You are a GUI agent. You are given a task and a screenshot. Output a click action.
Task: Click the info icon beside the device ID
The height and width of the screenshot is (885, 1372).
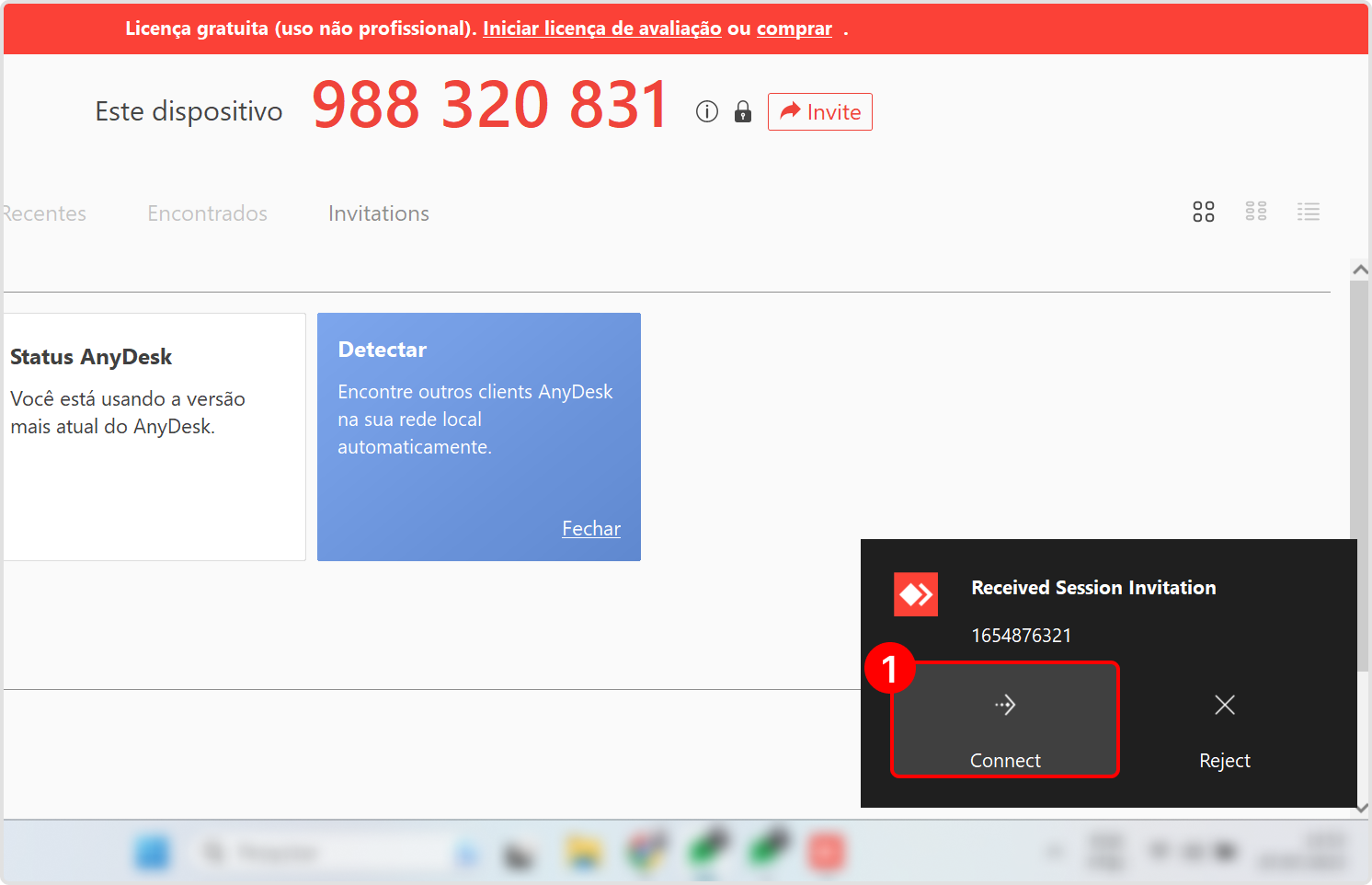pos(706,111)
